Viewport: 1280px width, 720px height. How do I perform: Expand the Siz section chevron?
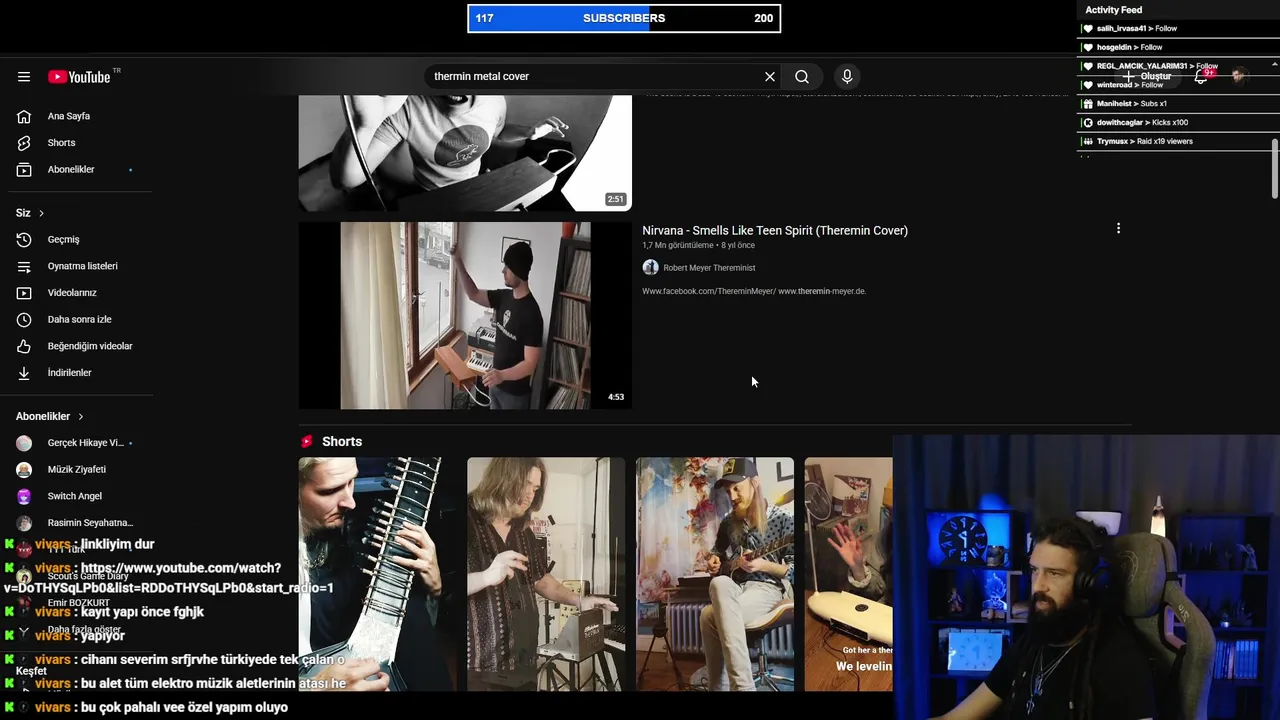click(x=41, y=213)
